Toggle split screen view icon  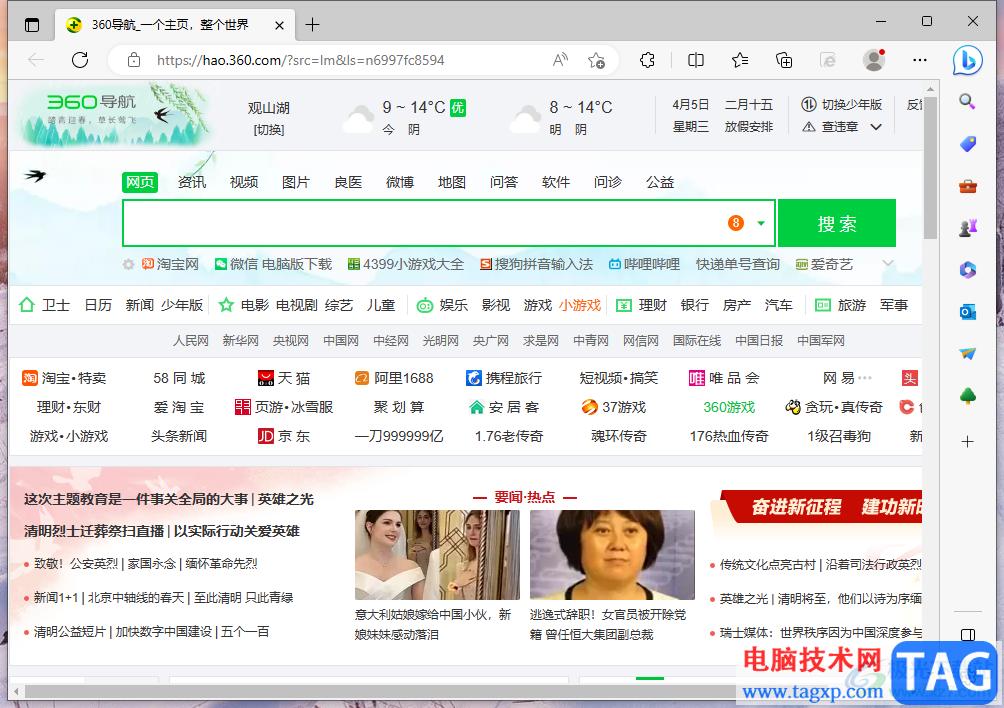[695, 60]
